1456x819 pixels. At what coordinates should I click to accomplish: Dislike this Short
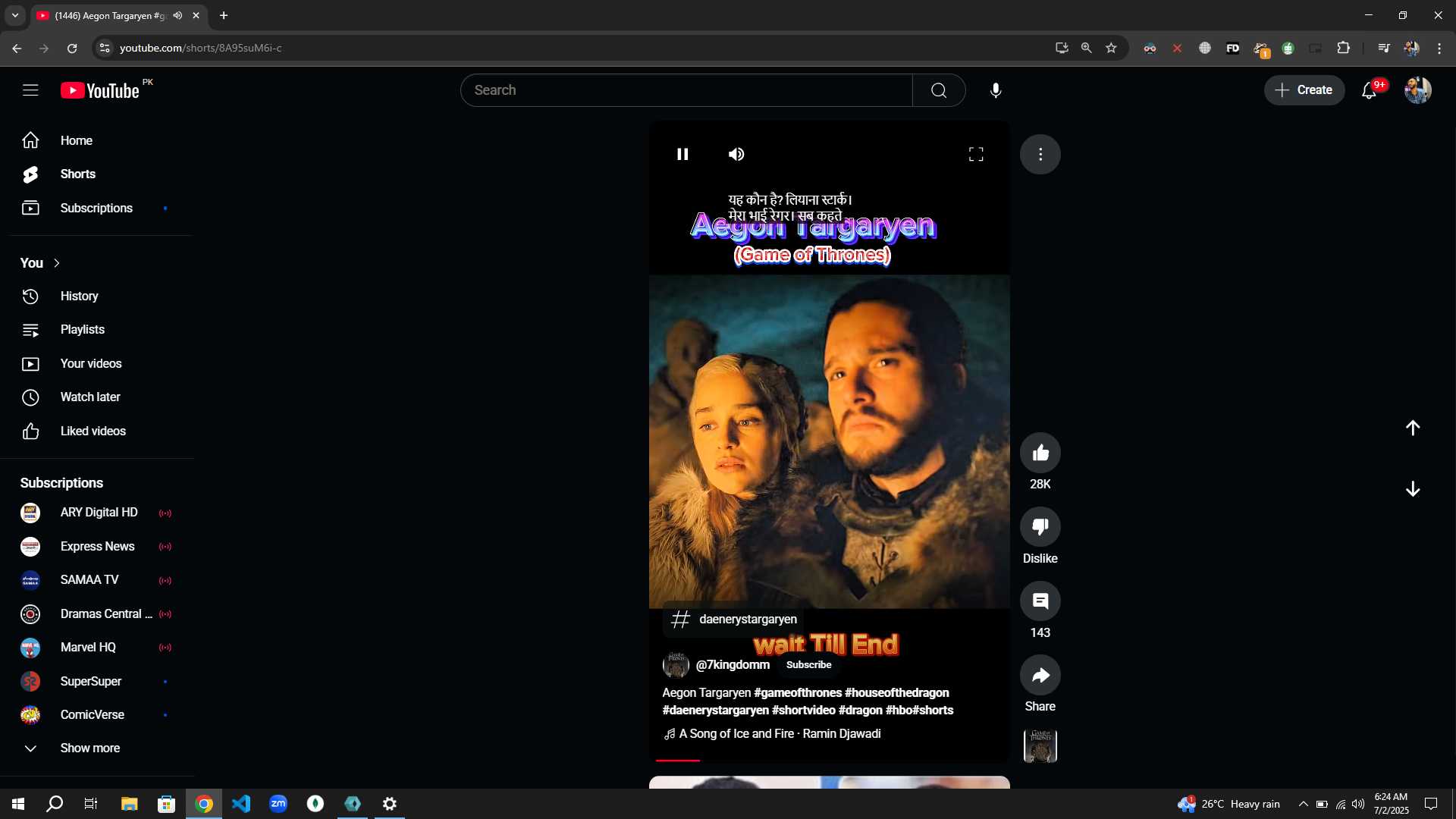[x=1040, y=526]
